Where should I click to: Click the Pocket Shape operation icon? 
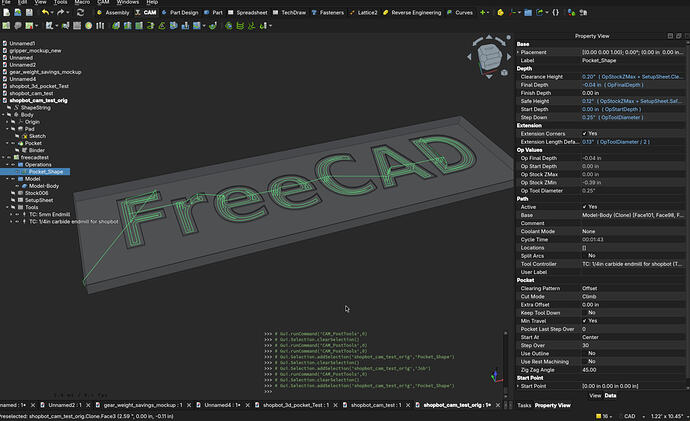[127, 26]
